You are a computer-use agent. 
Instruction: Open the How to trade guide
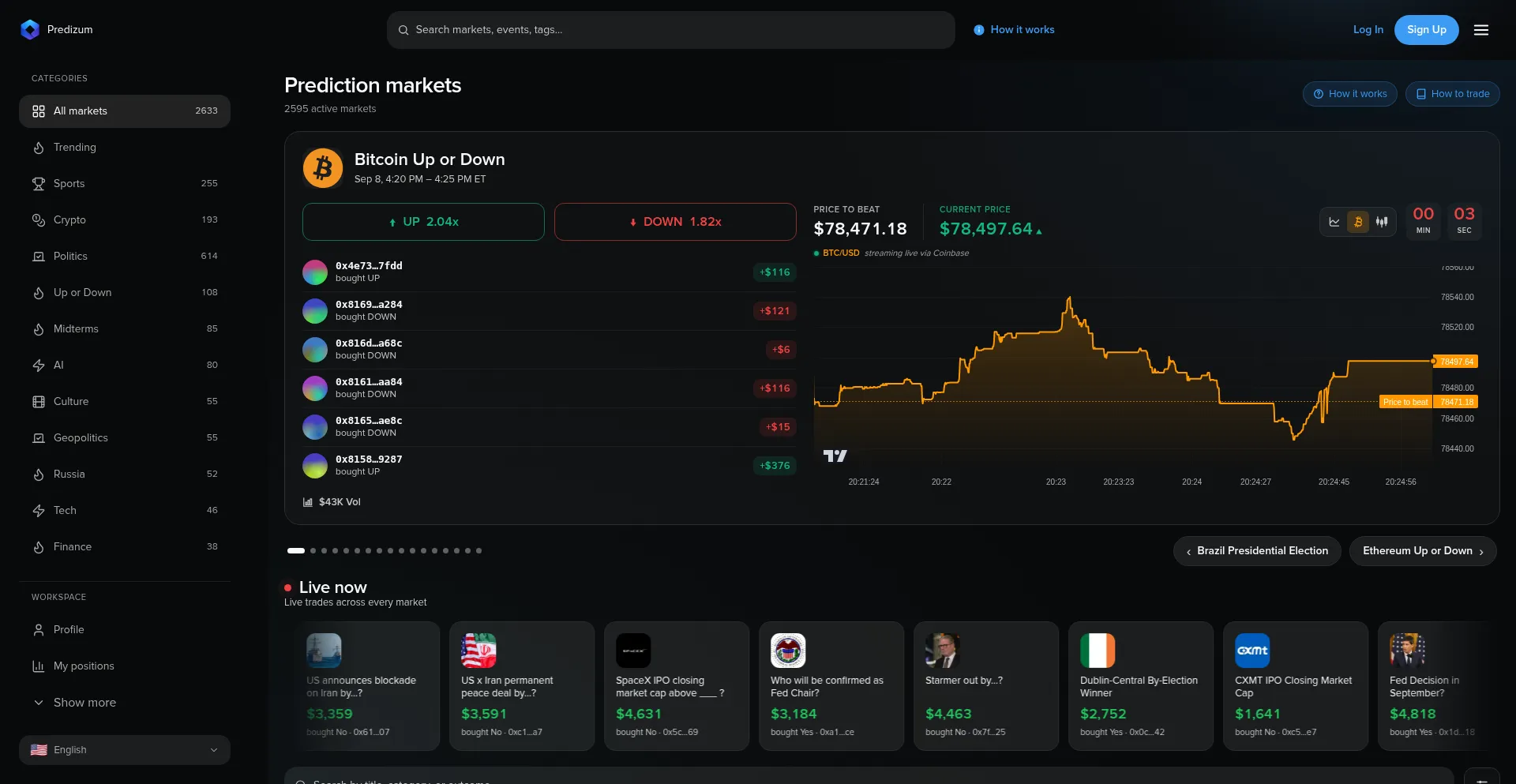coord(1453,94)
